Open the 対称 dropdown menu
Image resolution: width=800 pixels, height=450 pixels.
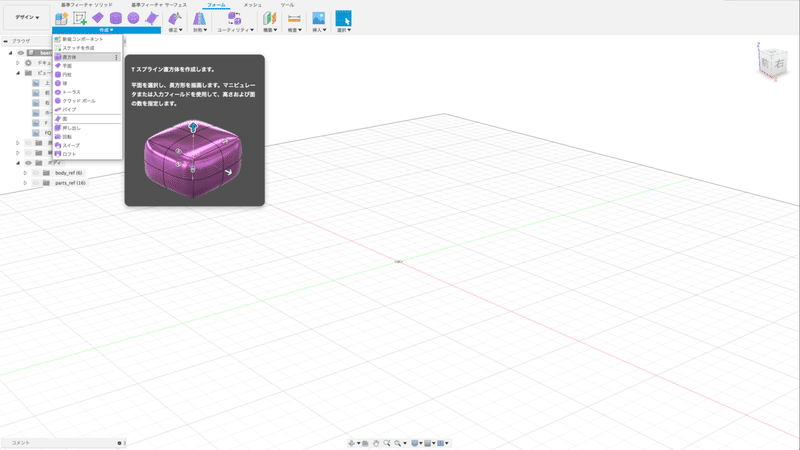click(199, 30)
